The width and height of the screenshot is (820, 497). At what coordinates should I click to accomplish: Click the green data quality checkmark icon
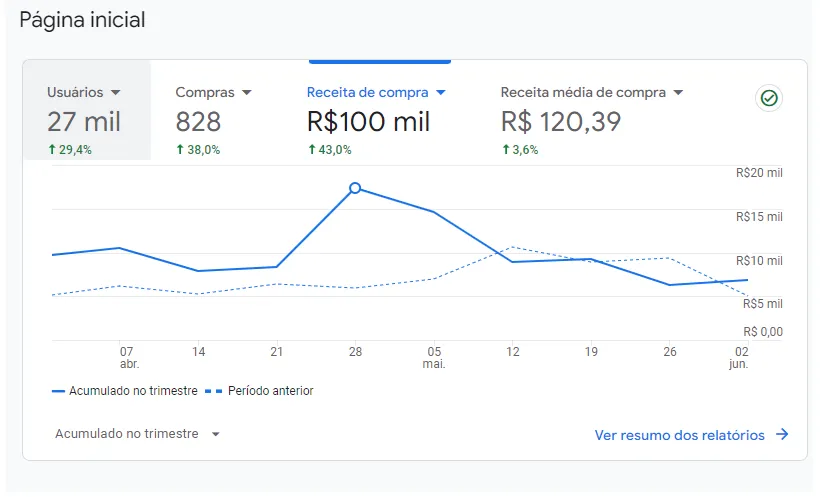coord(769,98)
